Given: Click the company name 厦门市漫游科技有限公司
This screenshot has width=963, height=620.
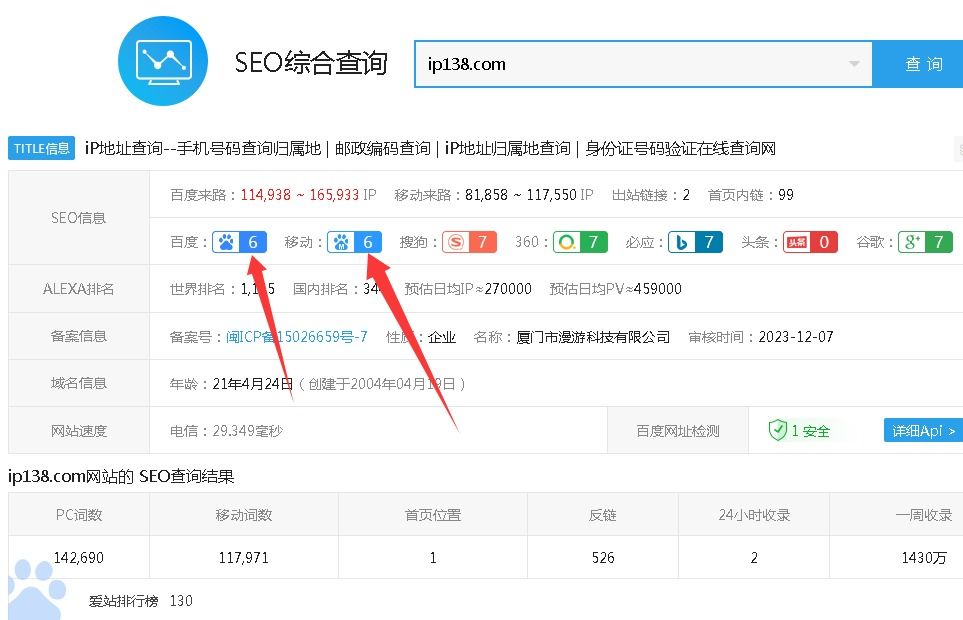Looking at the screenshot, I should [x=593, y=337].
